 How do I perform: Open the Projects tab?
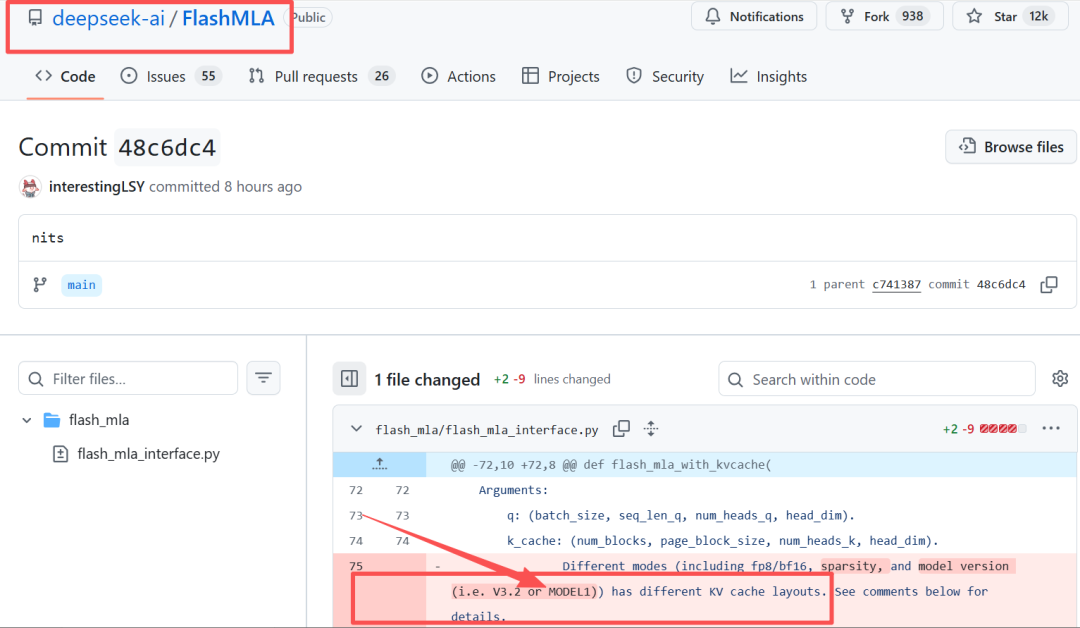click(561, 76)
